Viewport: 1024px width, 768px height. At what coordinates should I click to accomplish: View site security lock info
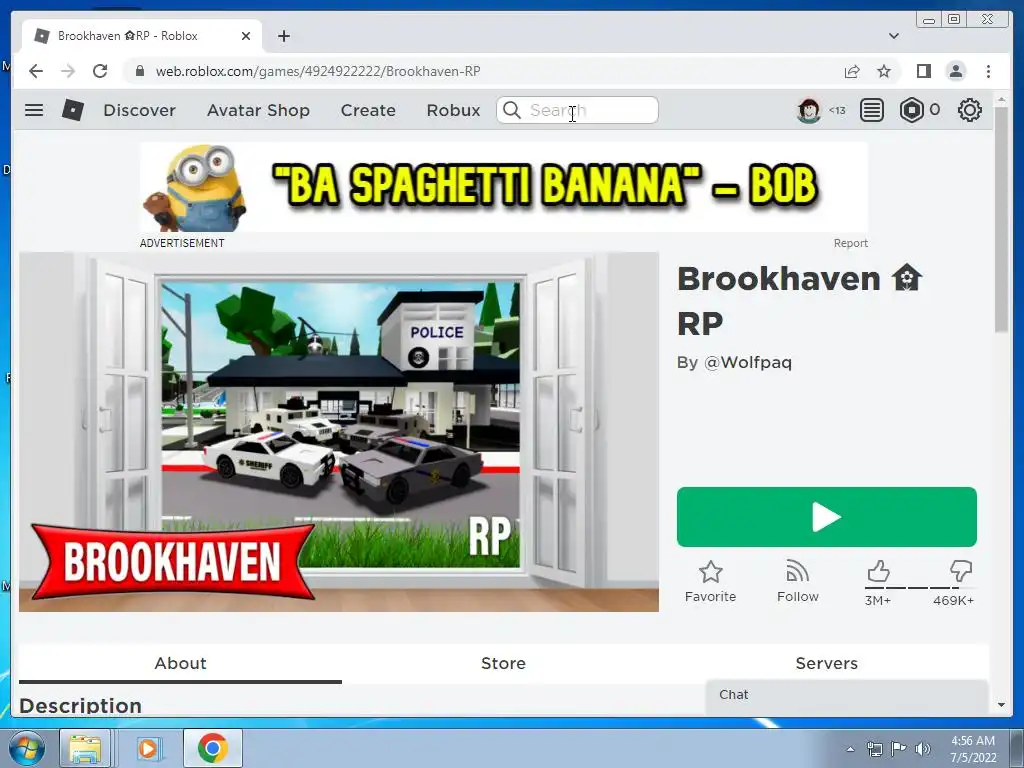(140, 71)
